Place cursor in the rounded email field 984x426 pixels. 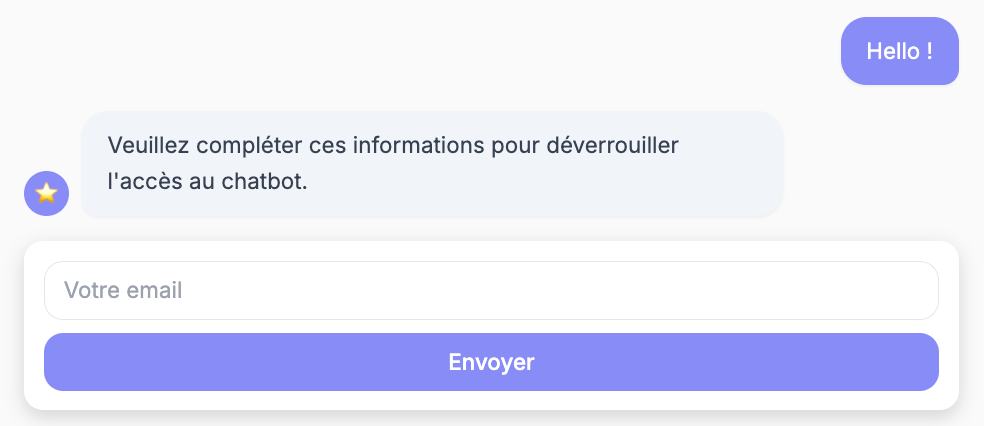tap(491, 290)
